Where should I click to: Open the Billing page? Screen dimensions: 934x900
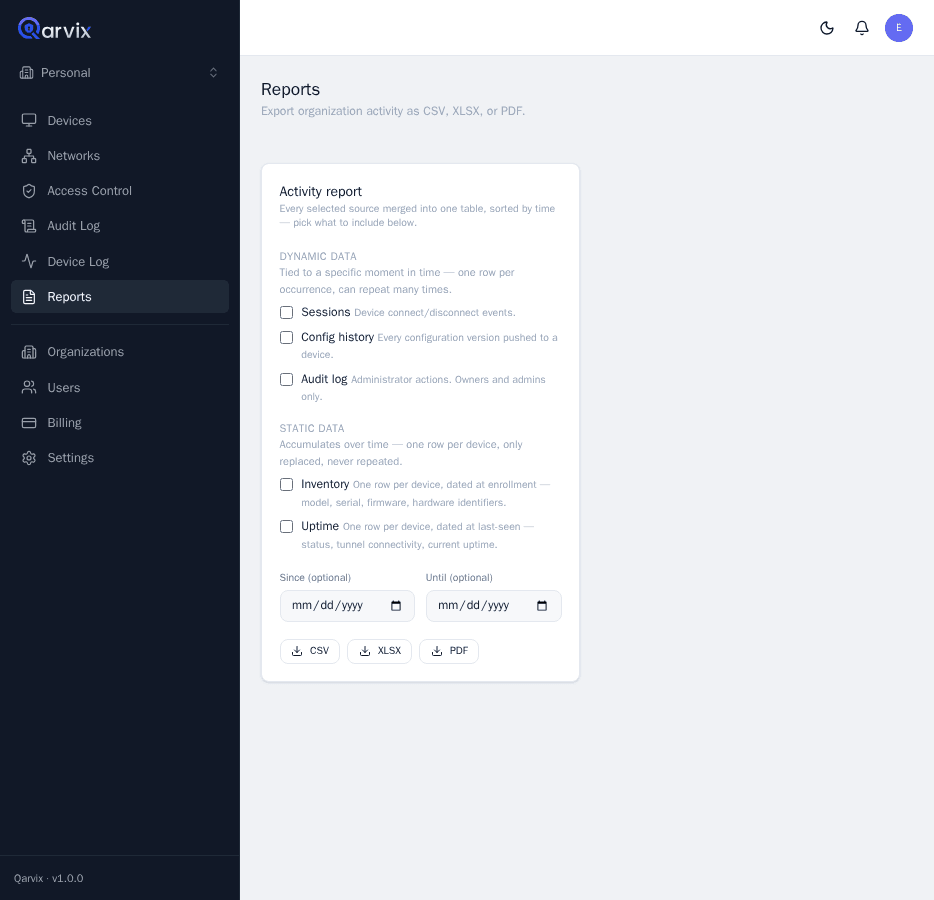120,422
